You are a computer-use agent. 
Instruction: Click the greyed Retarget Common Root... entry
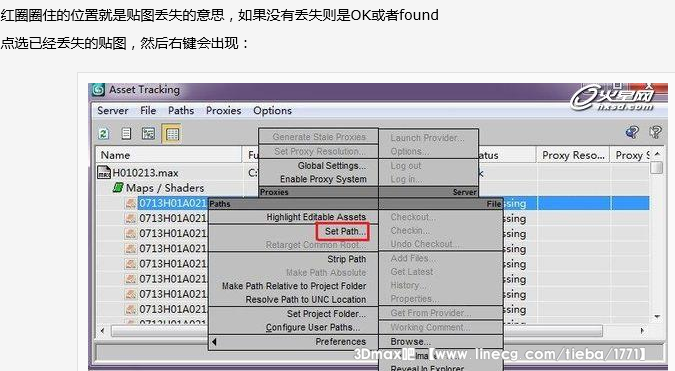[316, 245]
